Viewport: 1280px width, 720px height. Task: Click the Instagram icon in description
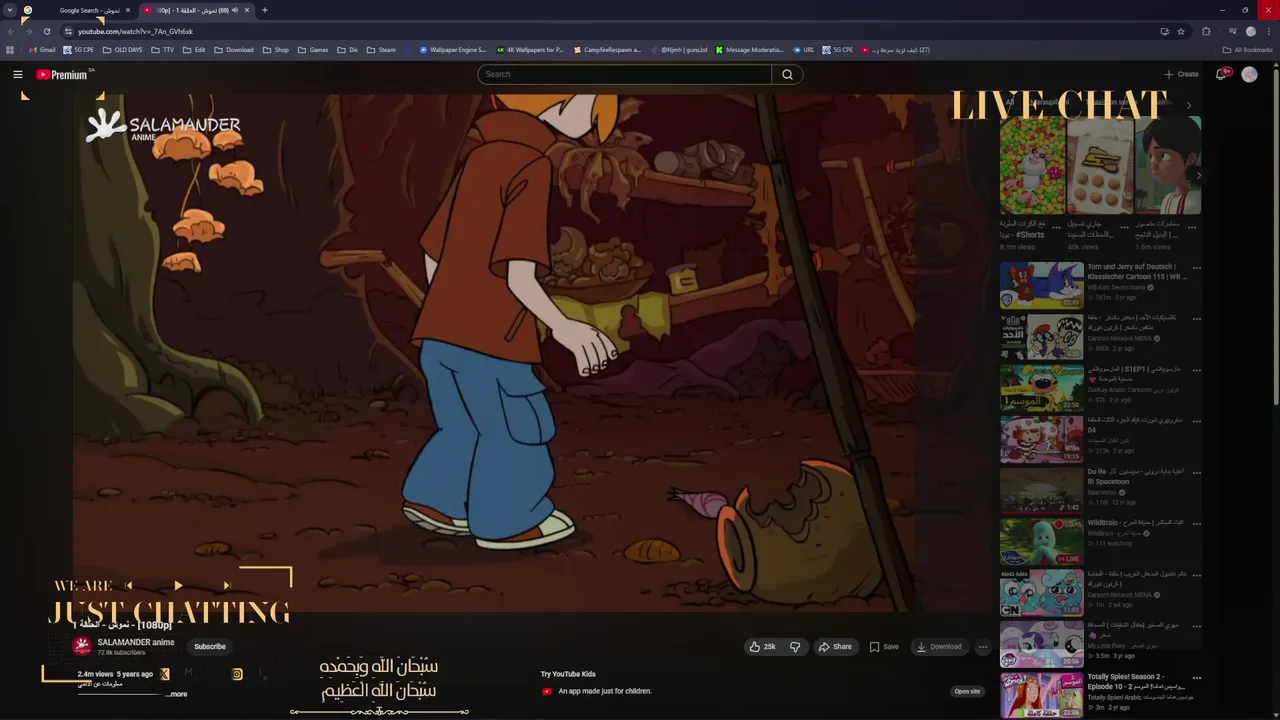(237, 674)
